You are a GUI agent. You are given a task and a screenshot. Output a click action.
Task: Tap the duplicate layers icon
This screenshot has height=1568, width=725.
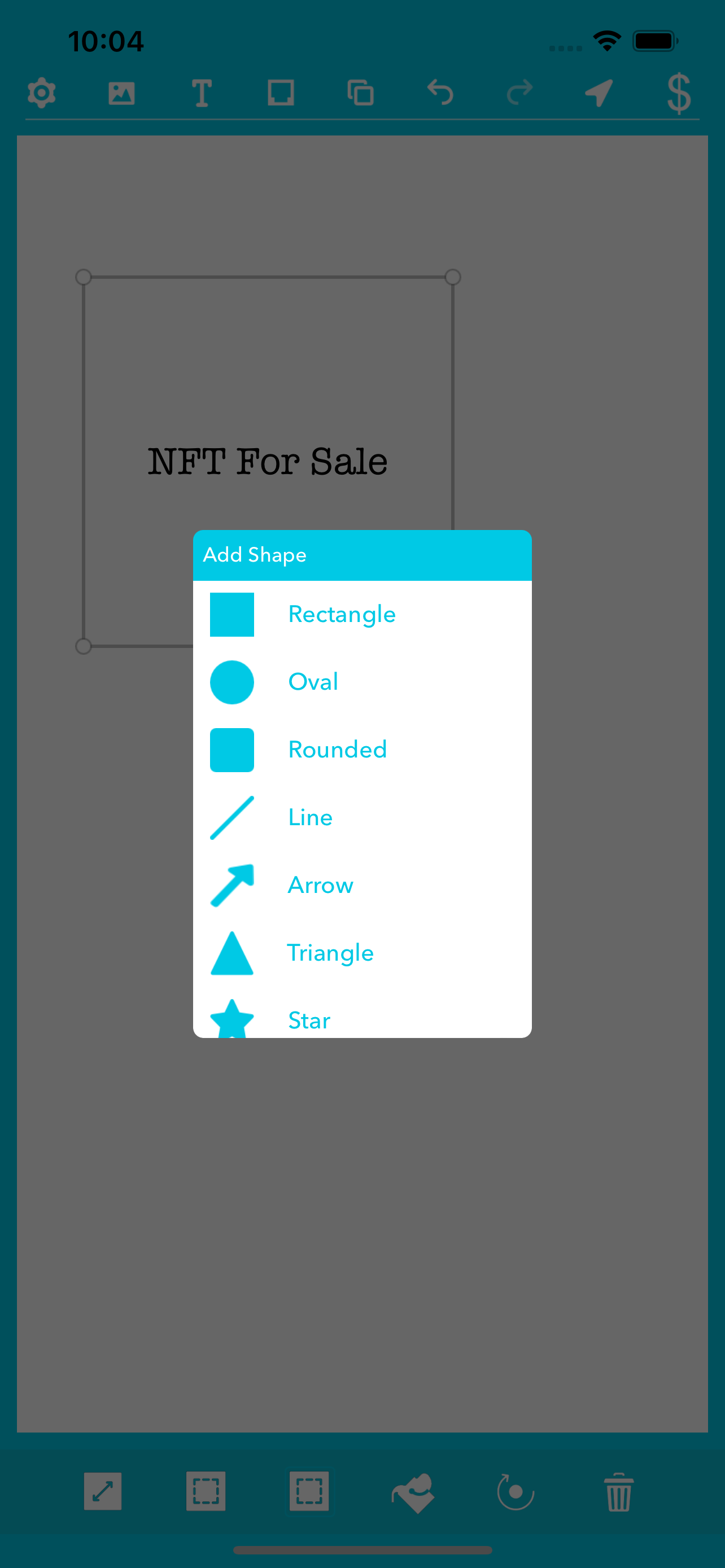[x=360, y=93]
